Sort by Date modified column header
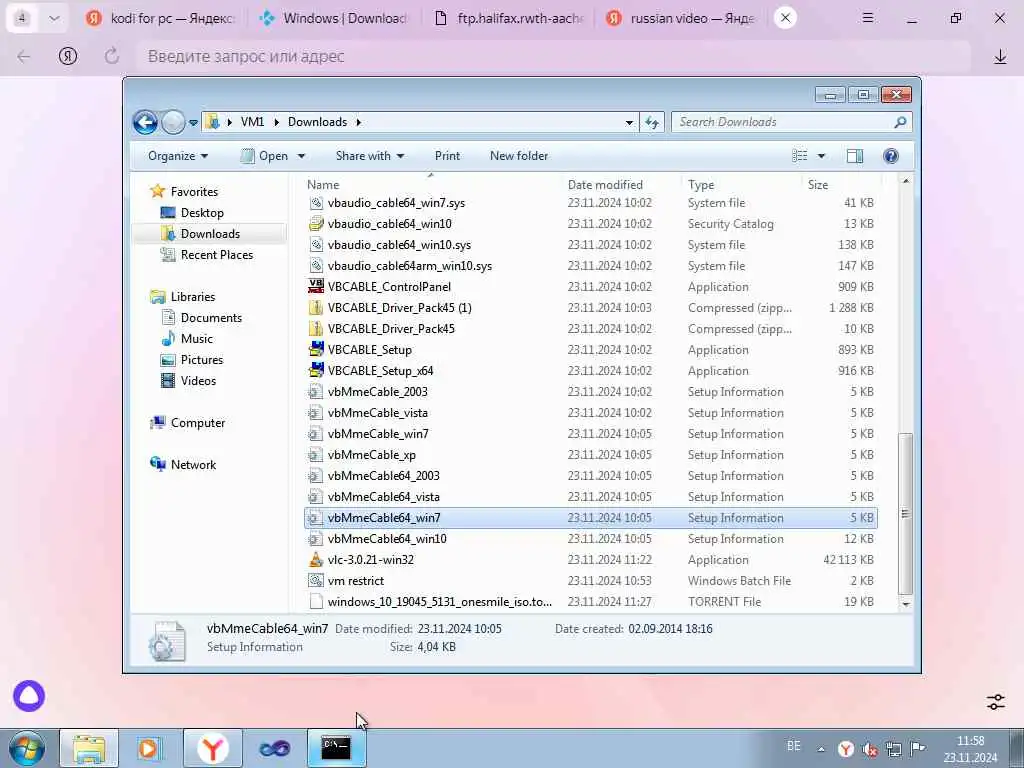This screenshot has width=1024, height=768. 605,185
